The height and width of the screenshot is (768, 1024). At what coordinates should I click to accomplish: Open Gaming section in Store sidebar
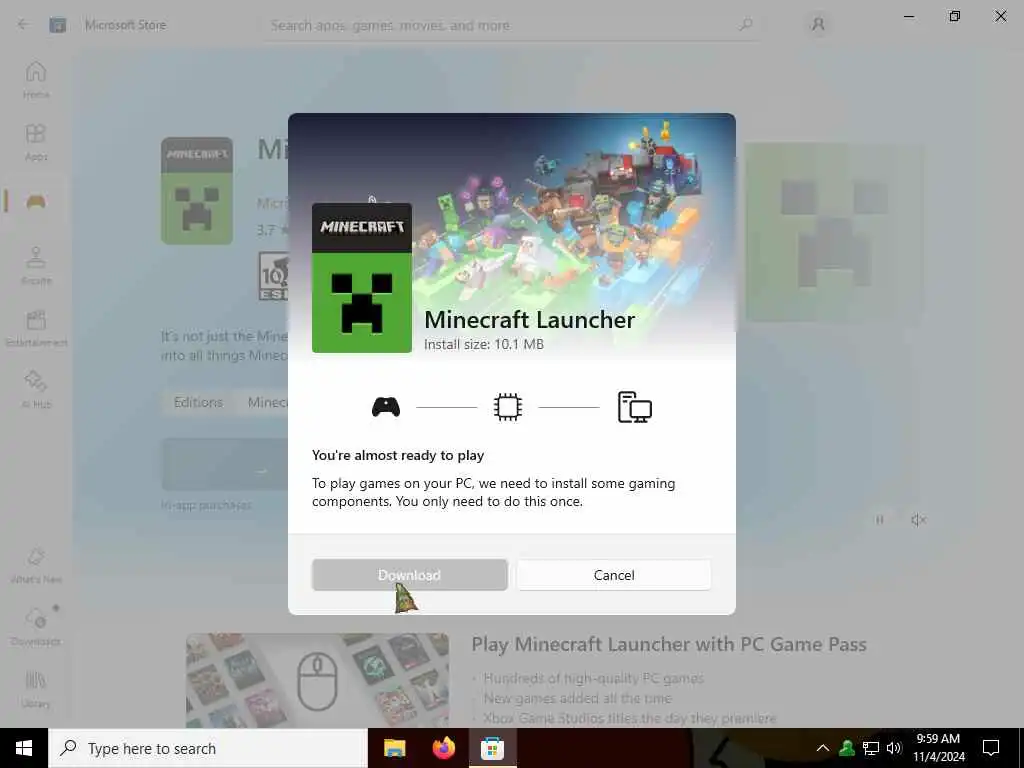(x=36, y=202)
